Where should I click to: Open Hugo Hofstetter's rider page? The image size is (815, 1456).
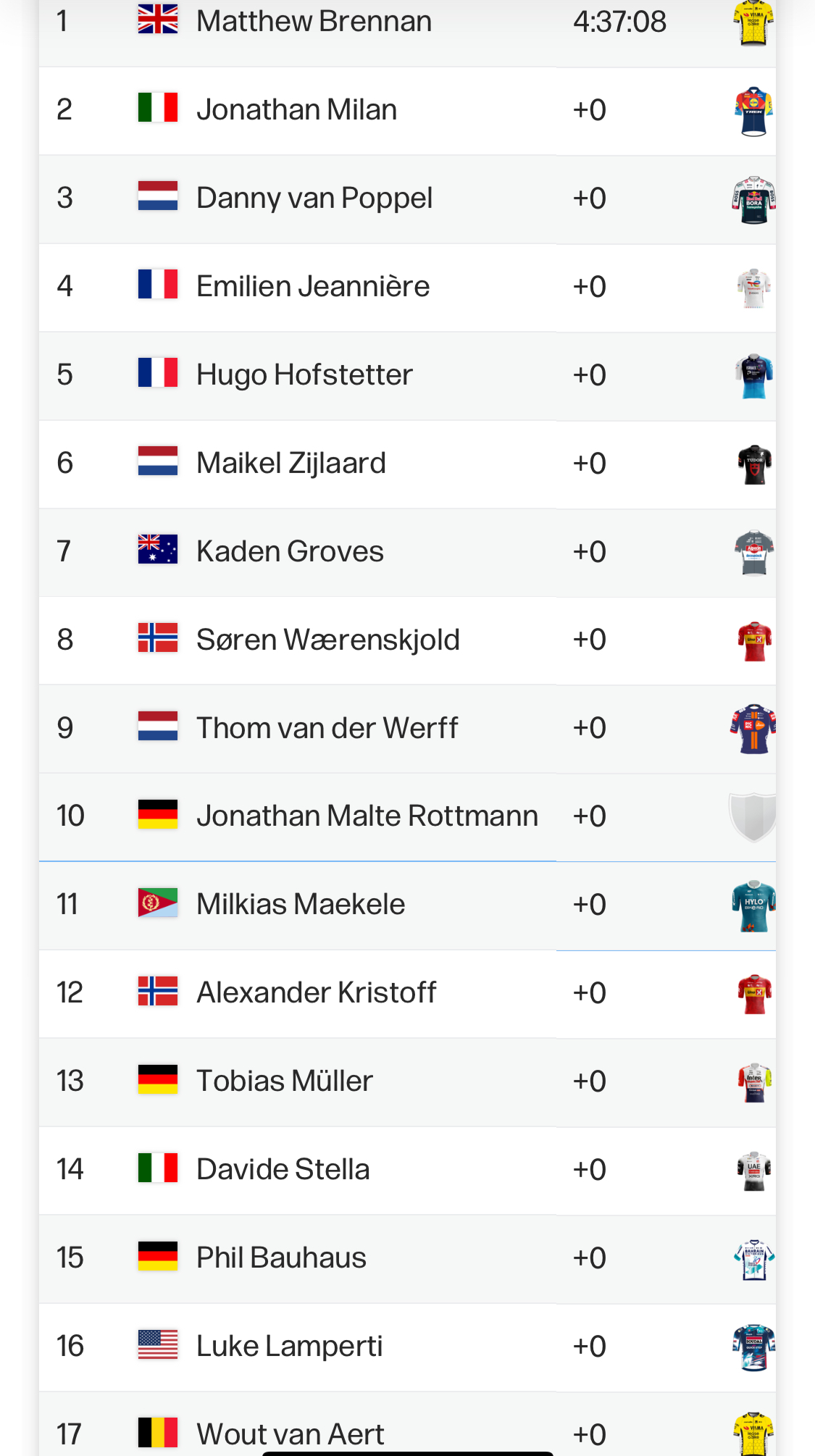(304, 375)
